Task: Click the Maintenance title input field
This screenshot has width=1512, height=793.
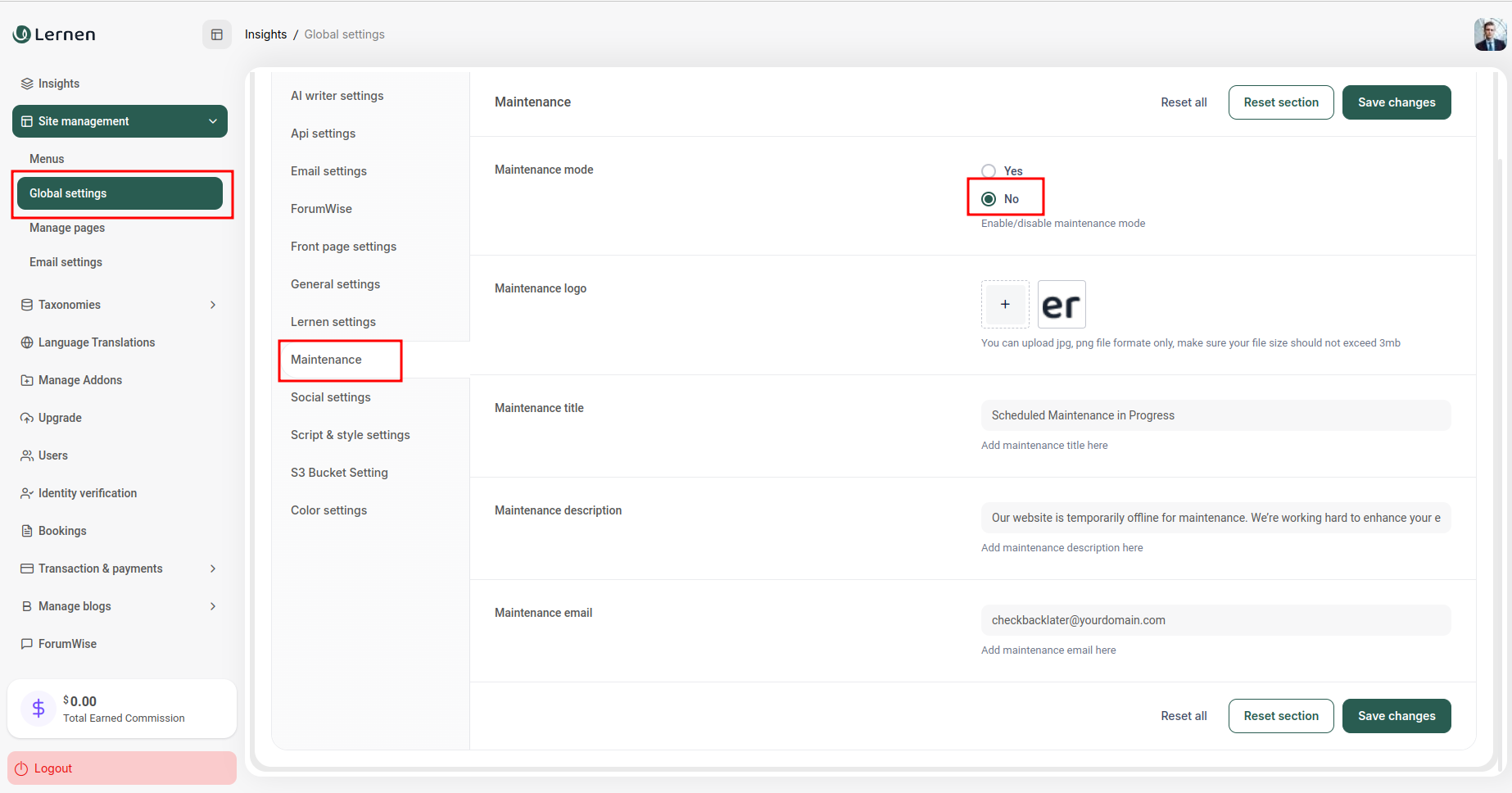Action: click(1215, 415)
